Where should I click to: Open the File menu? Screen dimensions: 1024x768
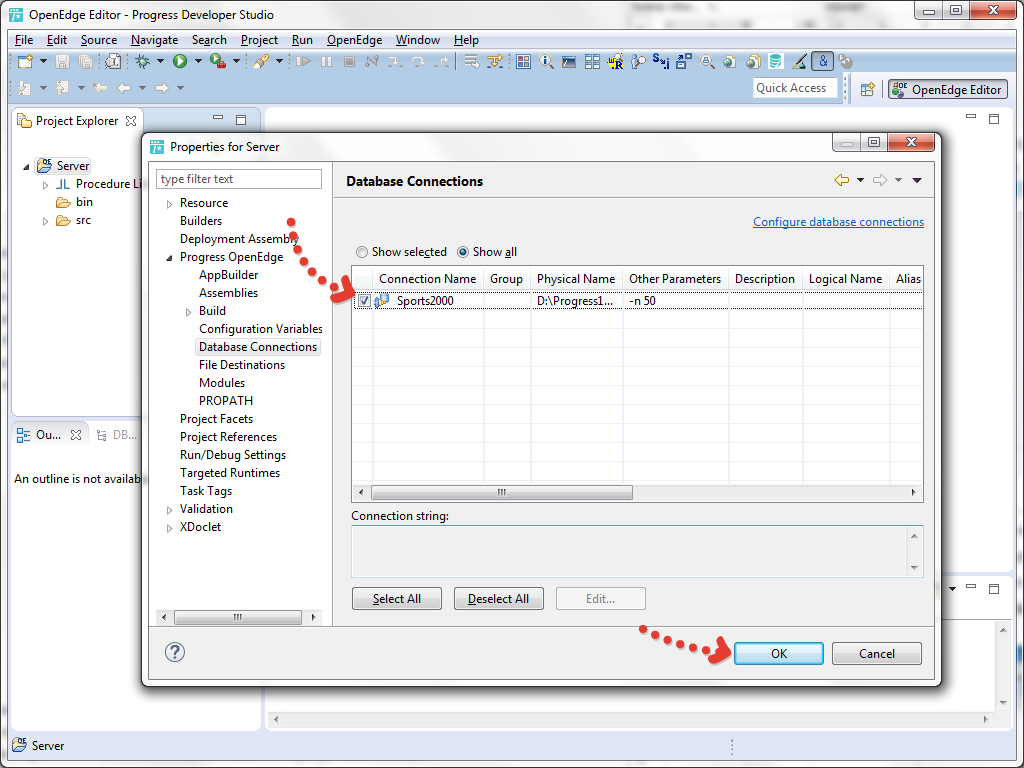24,40
